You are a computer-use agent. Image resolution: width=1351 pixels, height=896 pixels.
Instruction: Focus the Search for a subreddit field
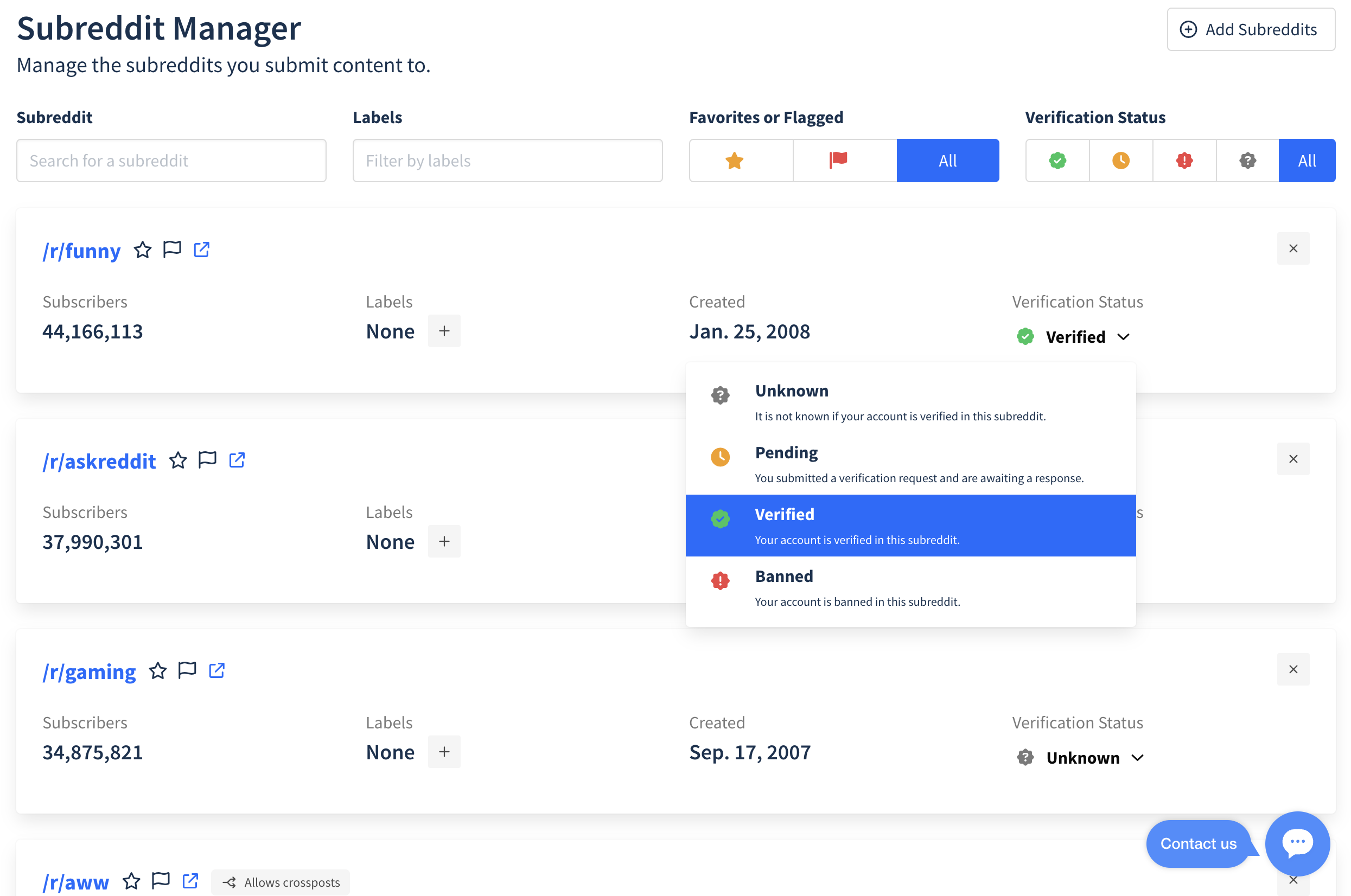[x=171, y=161]
